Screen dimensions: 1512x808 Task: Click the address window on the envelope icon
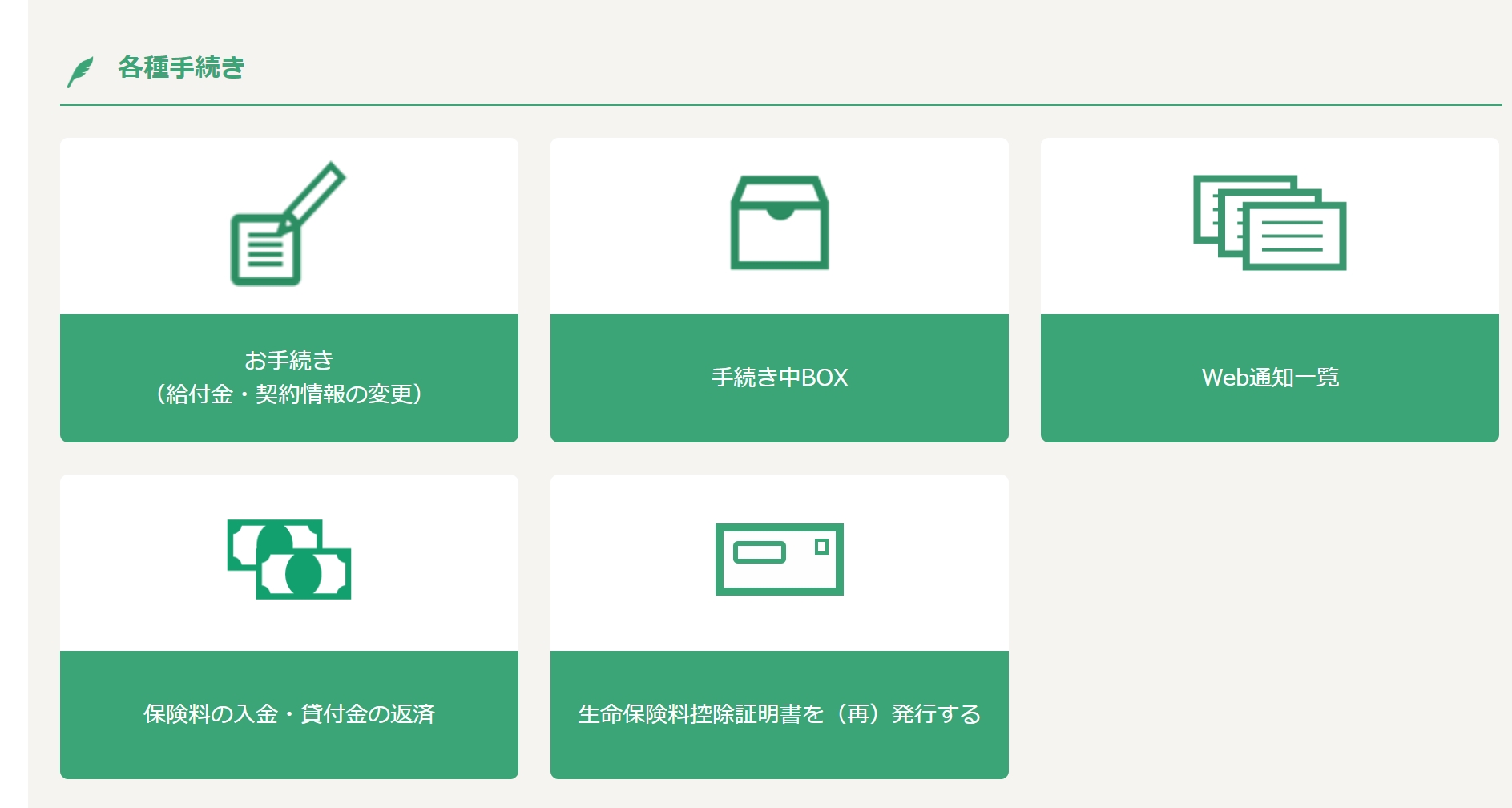click(759, 552)
